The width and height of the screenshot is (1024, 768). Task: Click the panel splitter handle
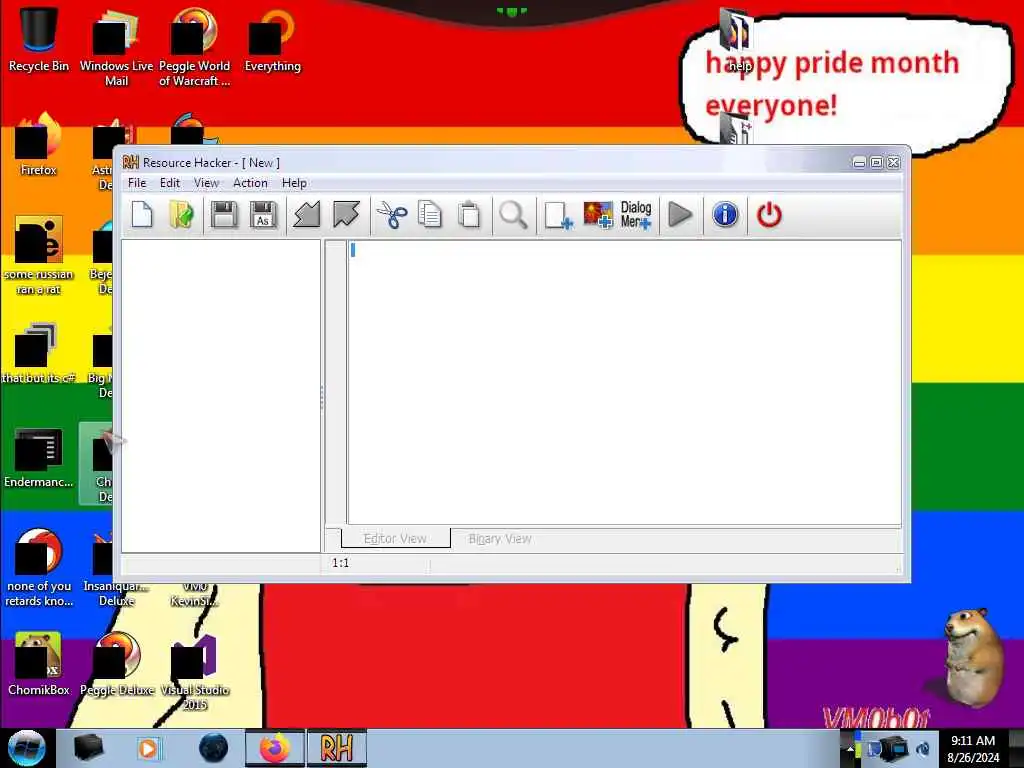click(322, 396)
